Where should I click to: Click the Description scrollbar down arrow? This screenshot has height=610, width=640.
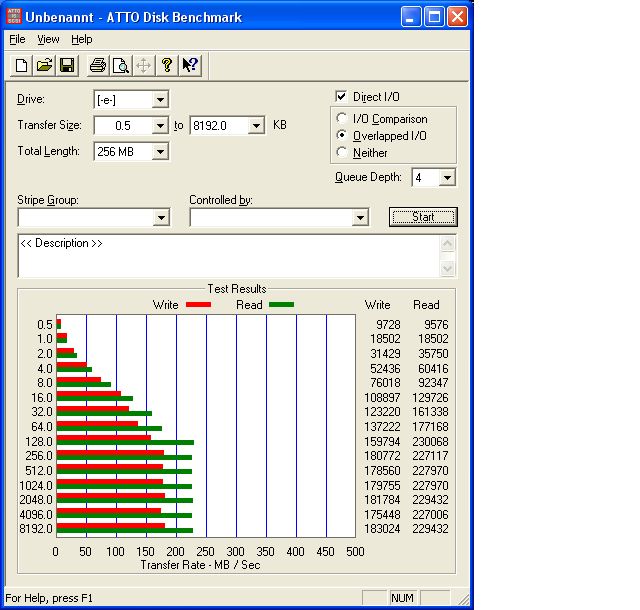447,268
